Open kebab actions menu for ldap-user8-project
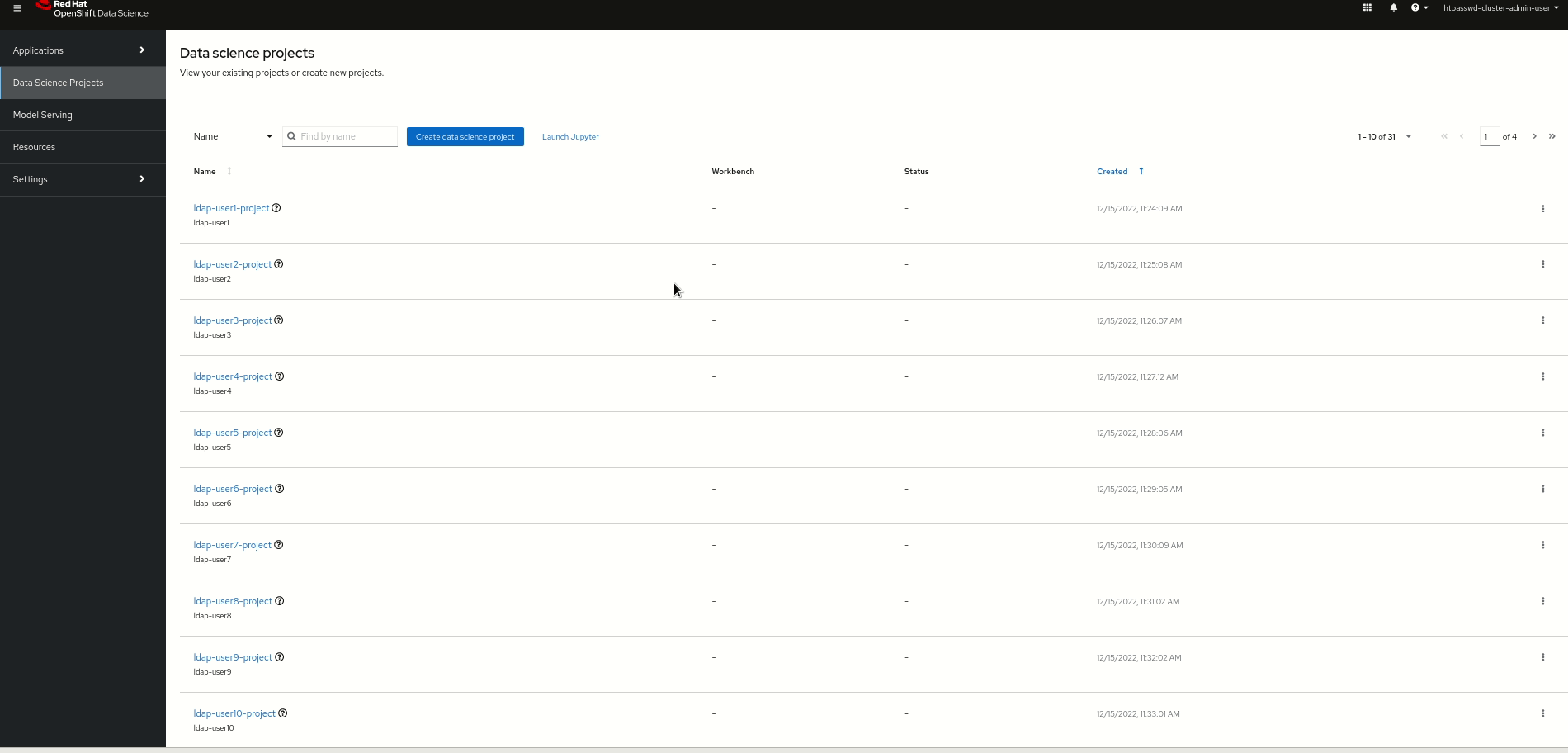 tap(1543, 602)
